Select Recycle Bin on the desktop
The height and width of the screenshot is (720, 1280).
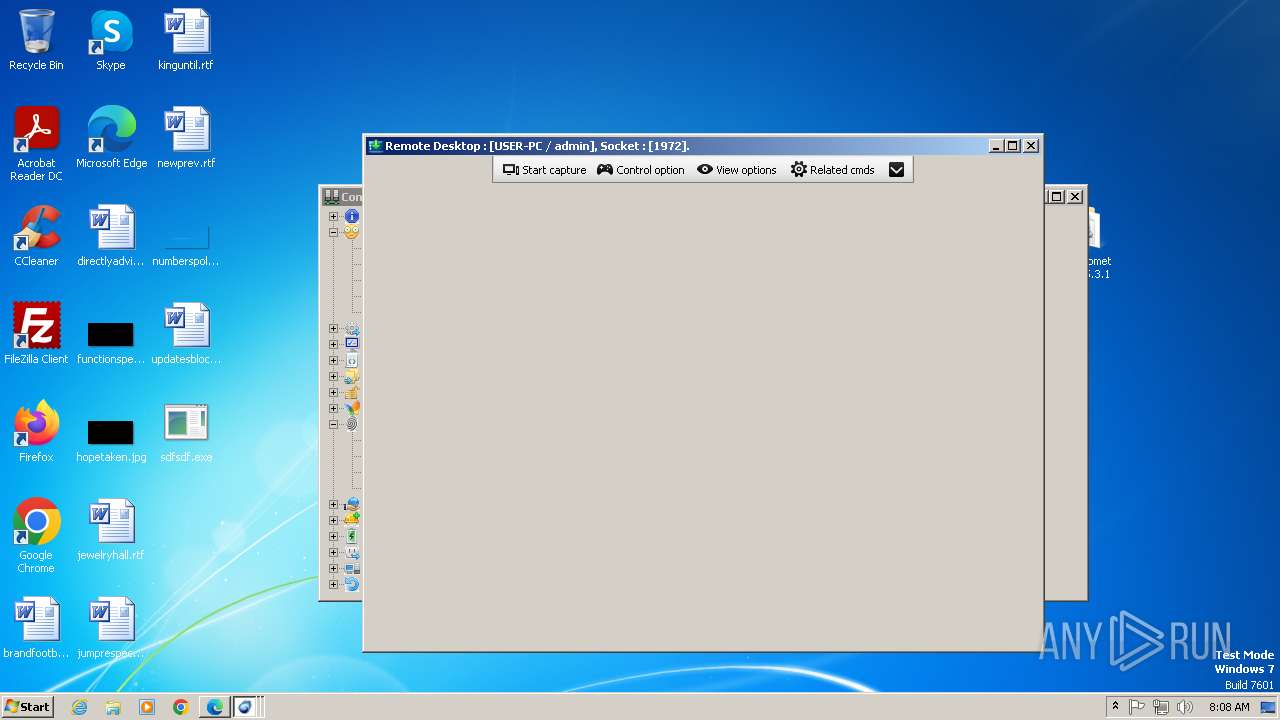[x=36, y=40]
